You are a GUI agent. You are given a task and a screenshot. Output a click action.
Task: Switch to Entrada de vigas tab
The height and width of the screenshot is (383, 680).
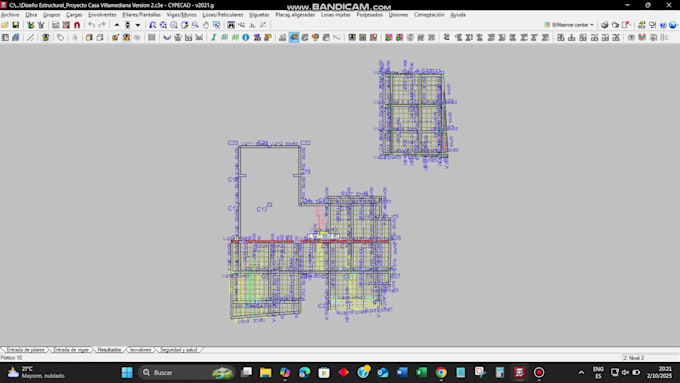coord(71,350)
